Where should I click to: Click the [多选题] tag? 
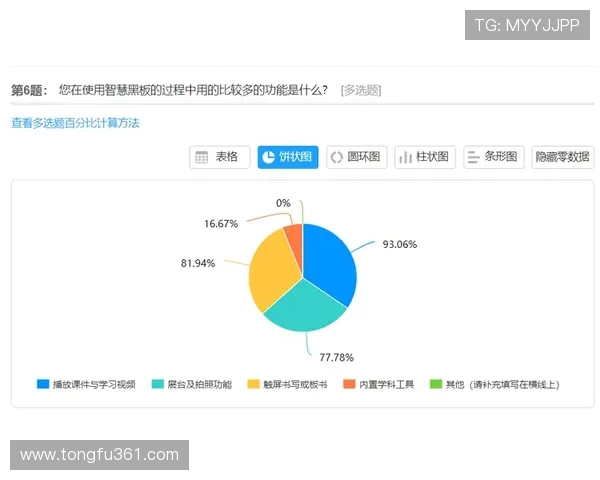tap(361, 90)
